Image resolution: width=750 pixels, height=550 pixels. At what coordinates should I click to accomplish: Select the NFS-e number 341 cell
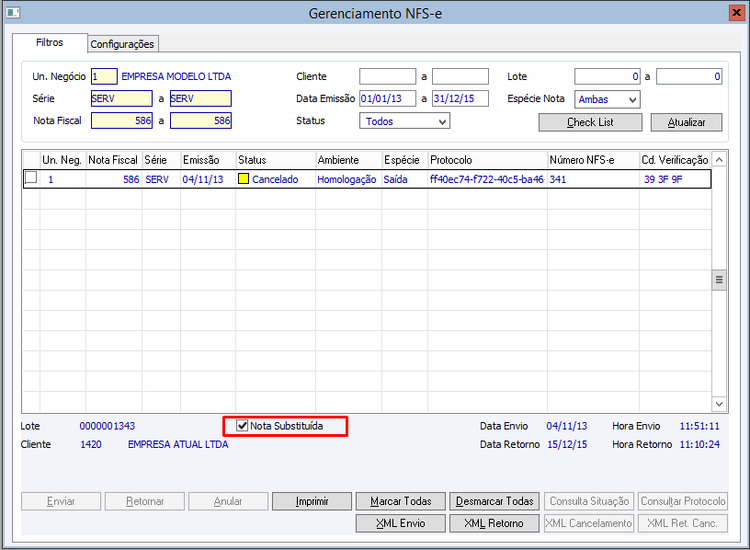pos(593,179)
